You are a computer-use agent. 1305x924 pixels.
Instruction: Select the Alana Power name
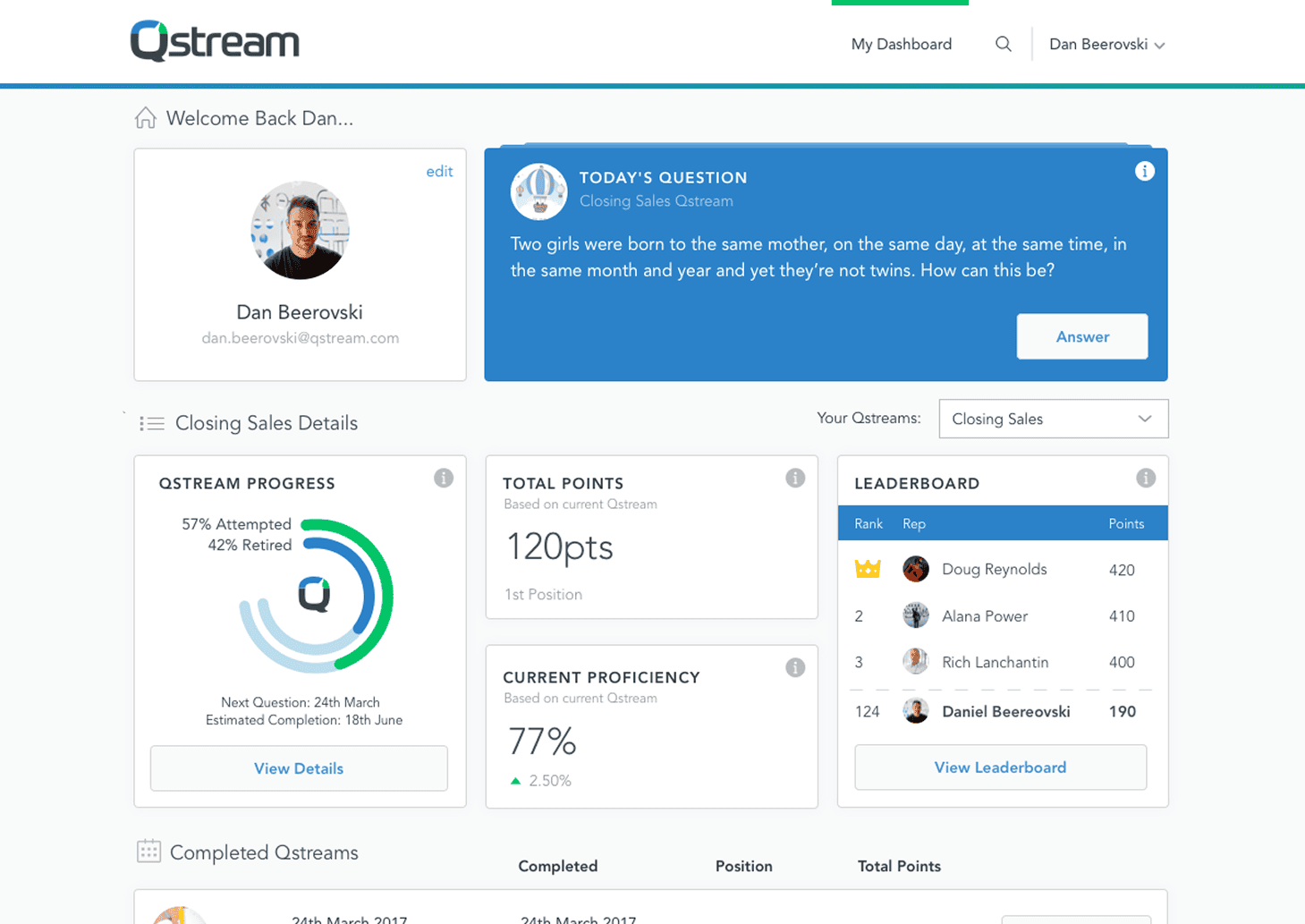(985, 616)
